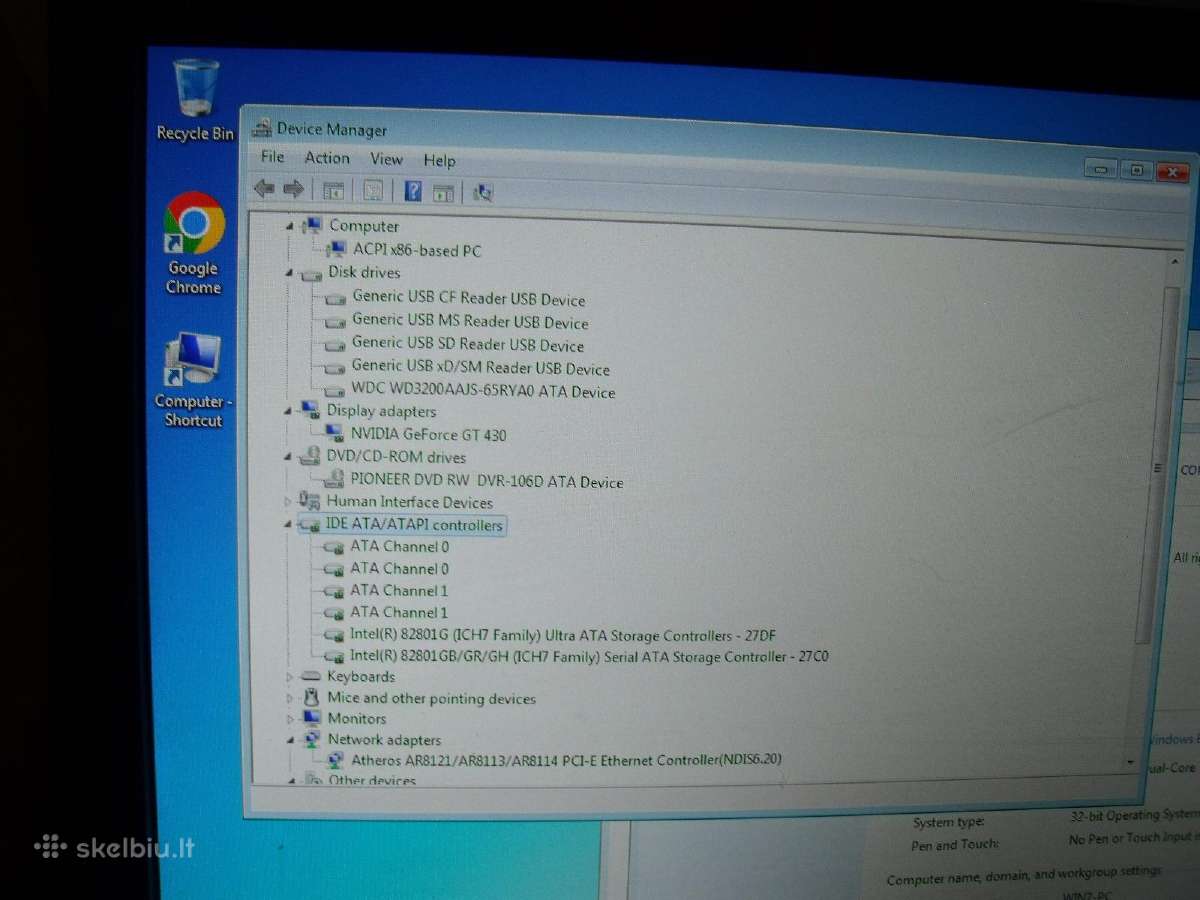The width and height of the screenshot is (1200, 900).
Task: Click the Device Manager title bar icon
Action: point(262,127)
